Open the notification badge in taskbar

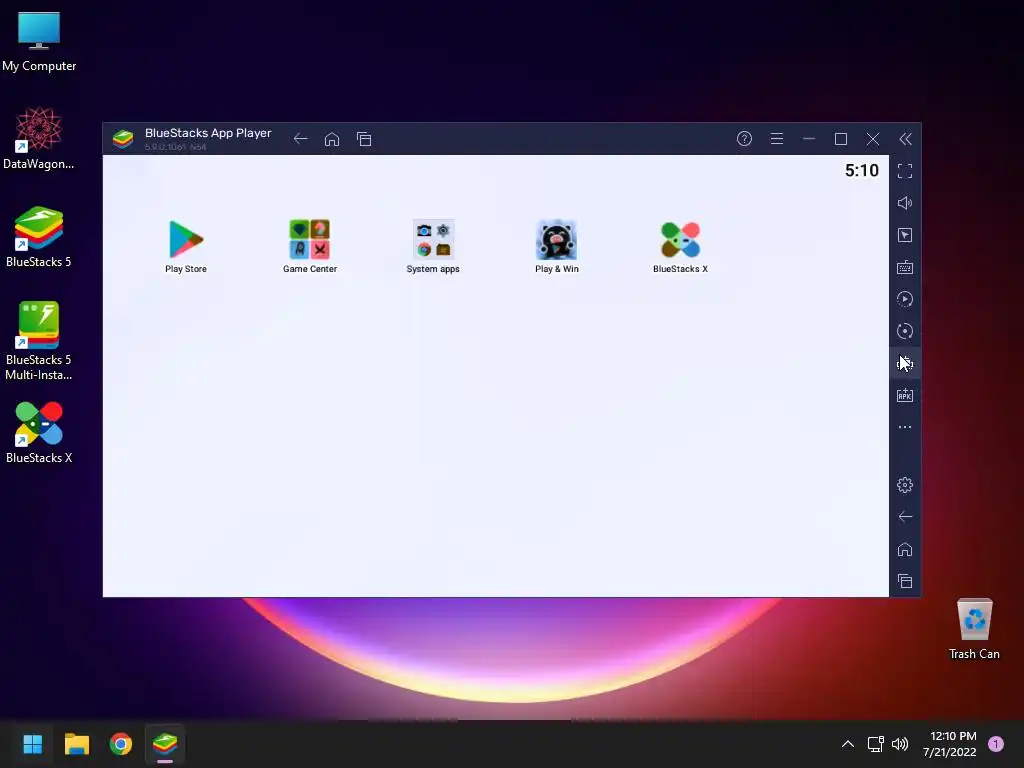click(996, 744)
